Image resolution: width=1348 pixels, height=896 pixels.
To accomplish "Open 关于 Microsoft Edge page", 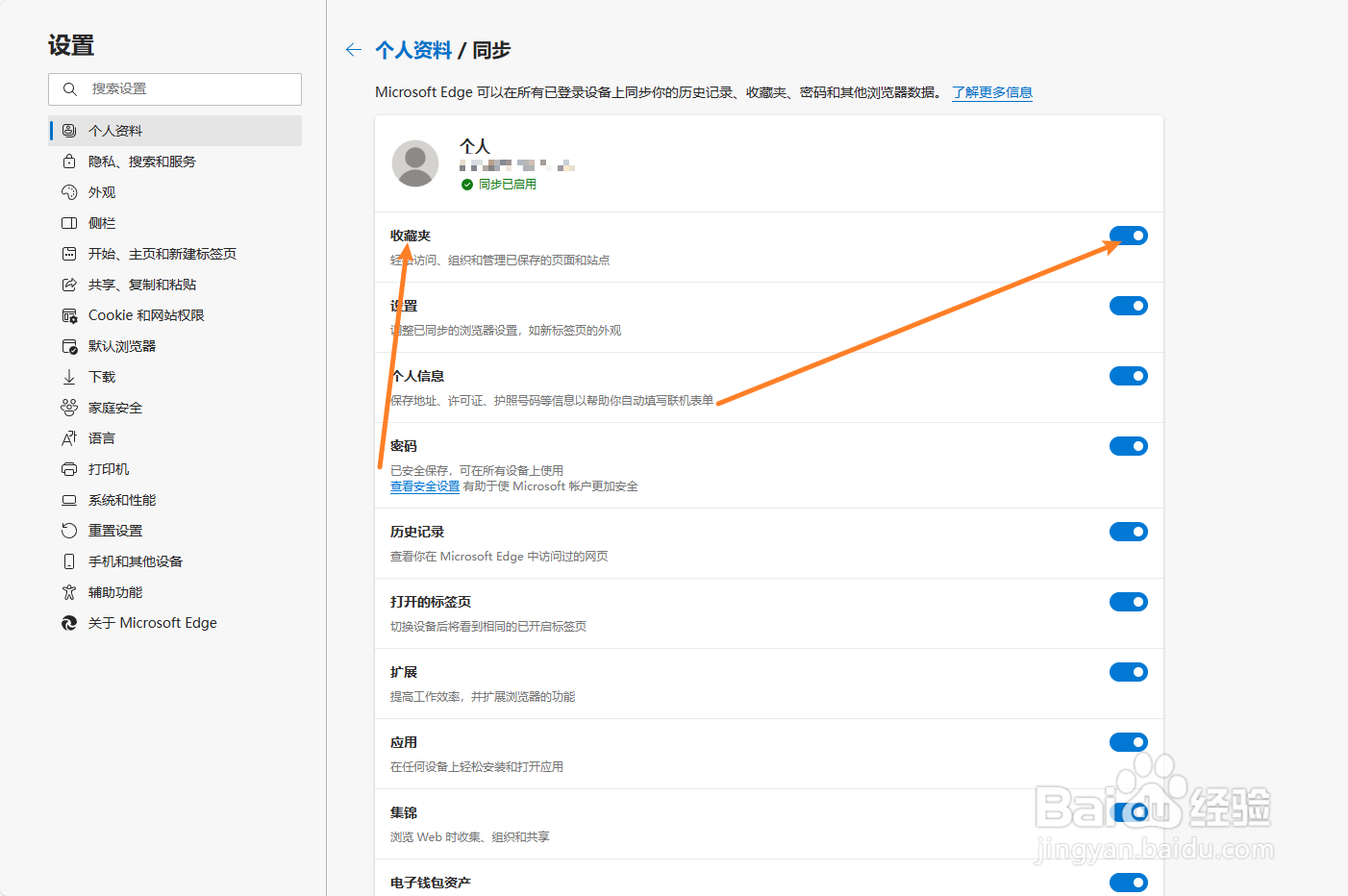I will point(175,623).
